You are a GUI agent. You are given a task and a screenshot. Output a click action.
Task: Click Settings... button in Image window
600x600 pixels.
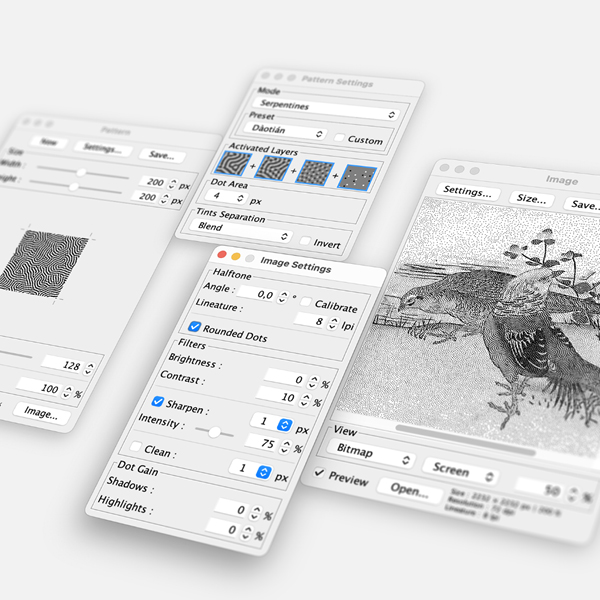pyautogui.click(x=468, y=191)
